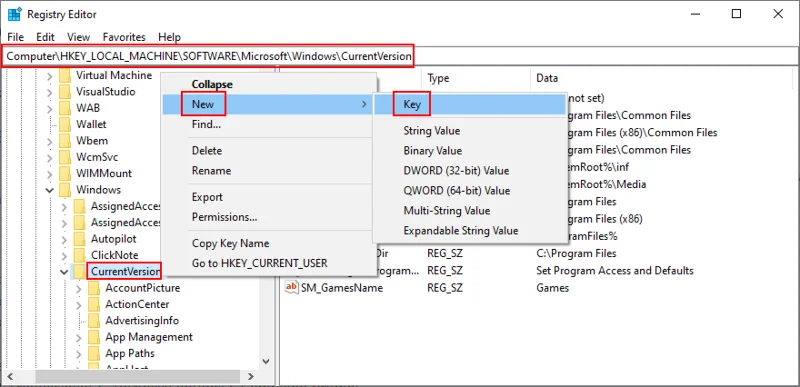The image size is (800, 387).
Task: Click the ClickNote folder icon
Action: point(79,255)
